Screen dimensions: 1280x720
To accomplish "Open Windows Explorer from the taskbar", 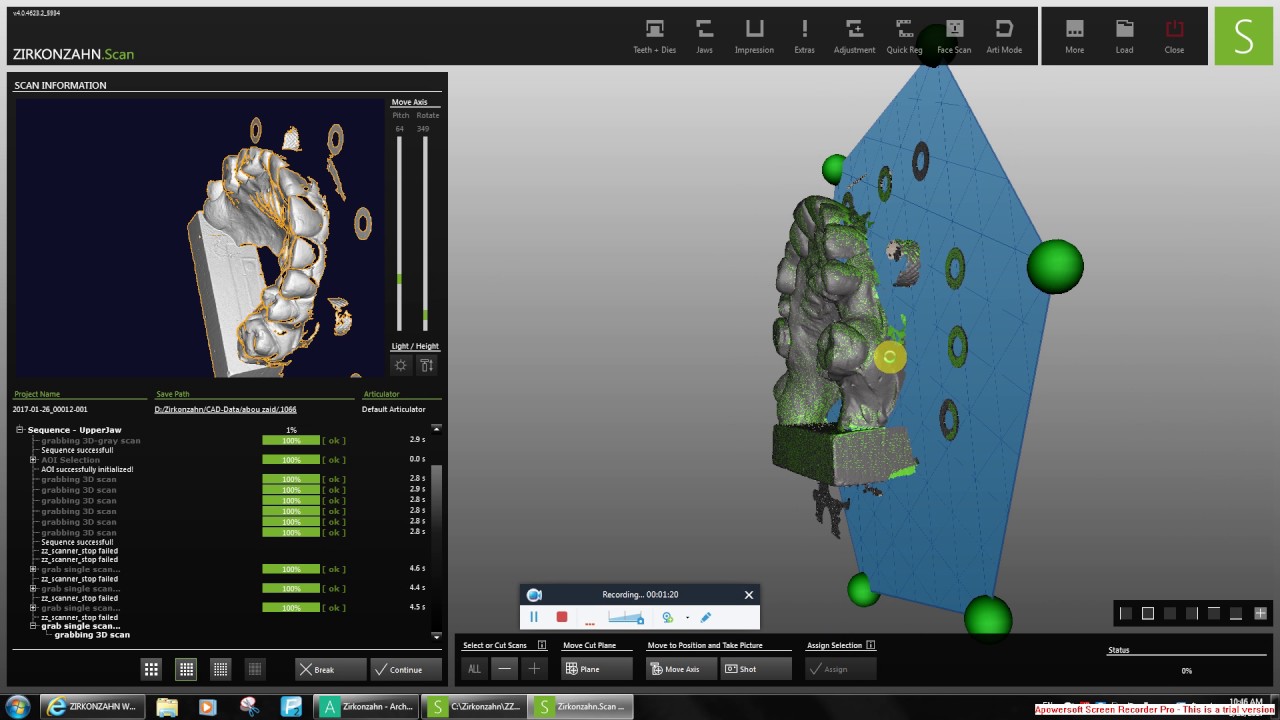I will click(166, 706).
